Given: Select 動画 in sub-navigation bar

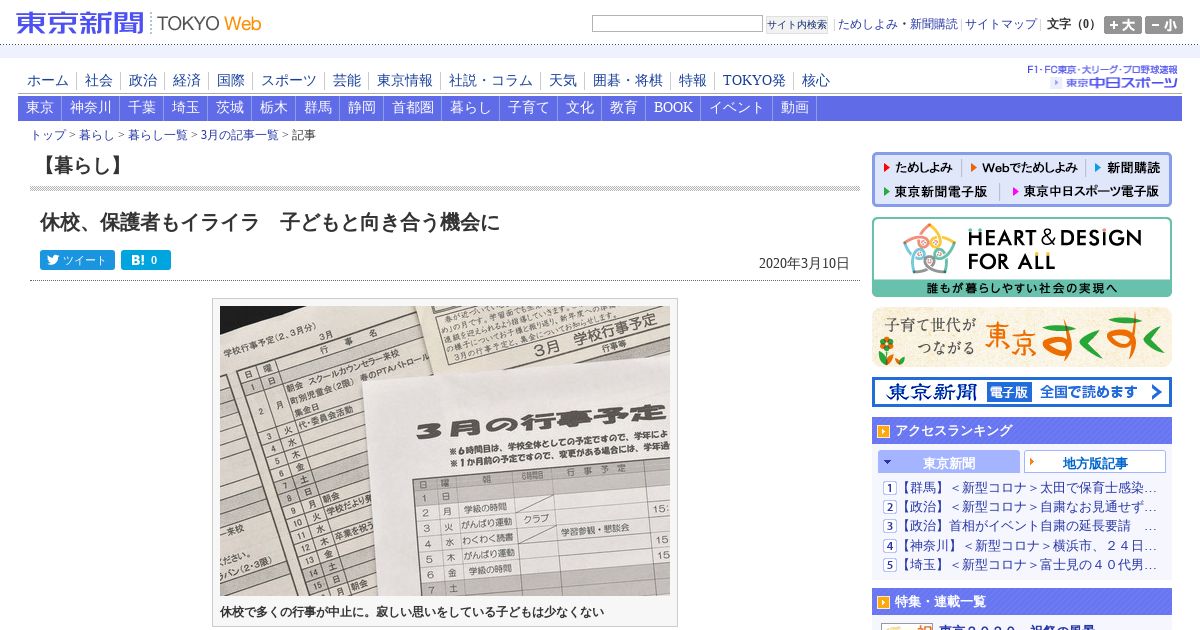Looking at the screenshot, I should coord(795,108).
